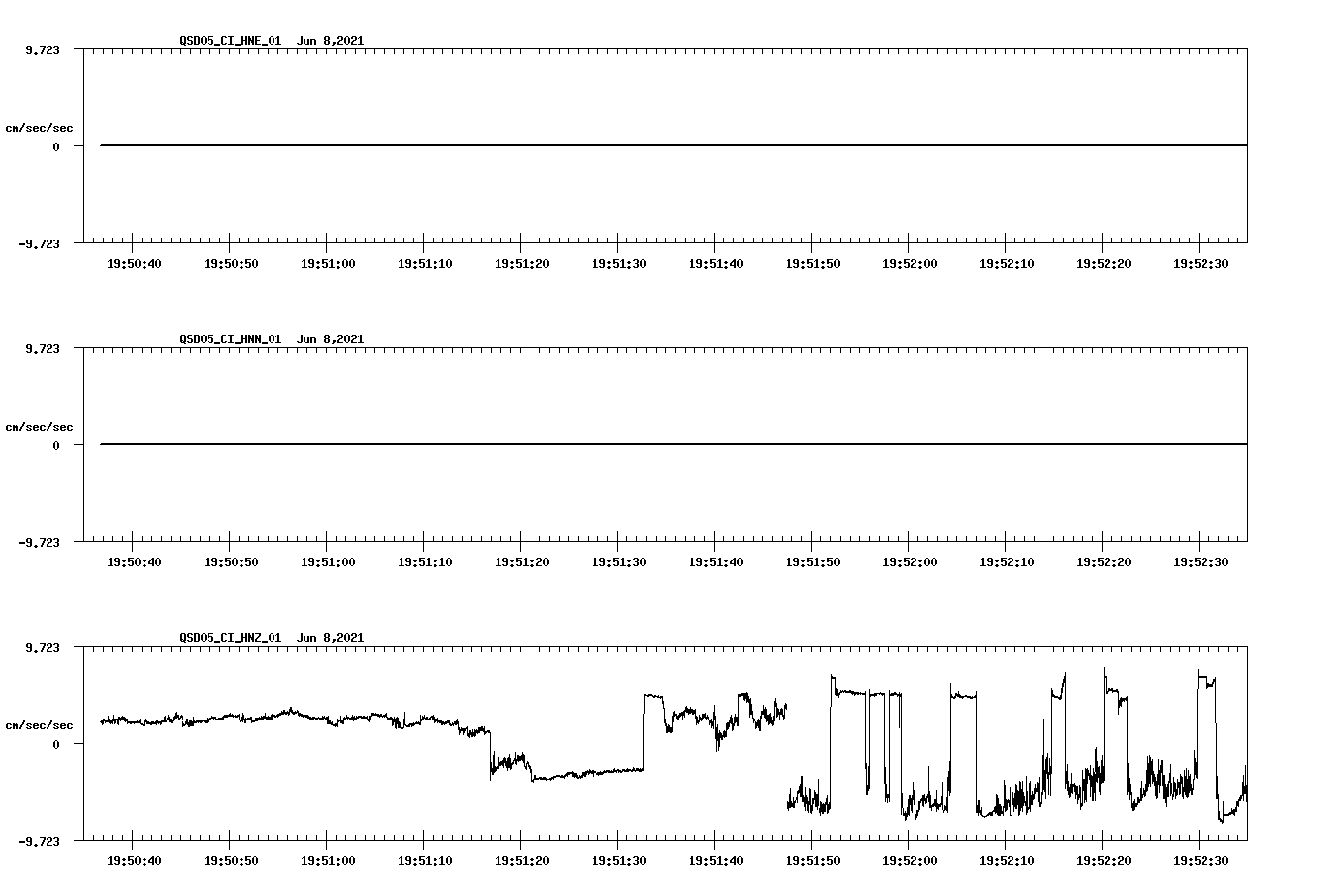Click the 19:50:40 time label under the HNE chart

[x=134, y=264]
